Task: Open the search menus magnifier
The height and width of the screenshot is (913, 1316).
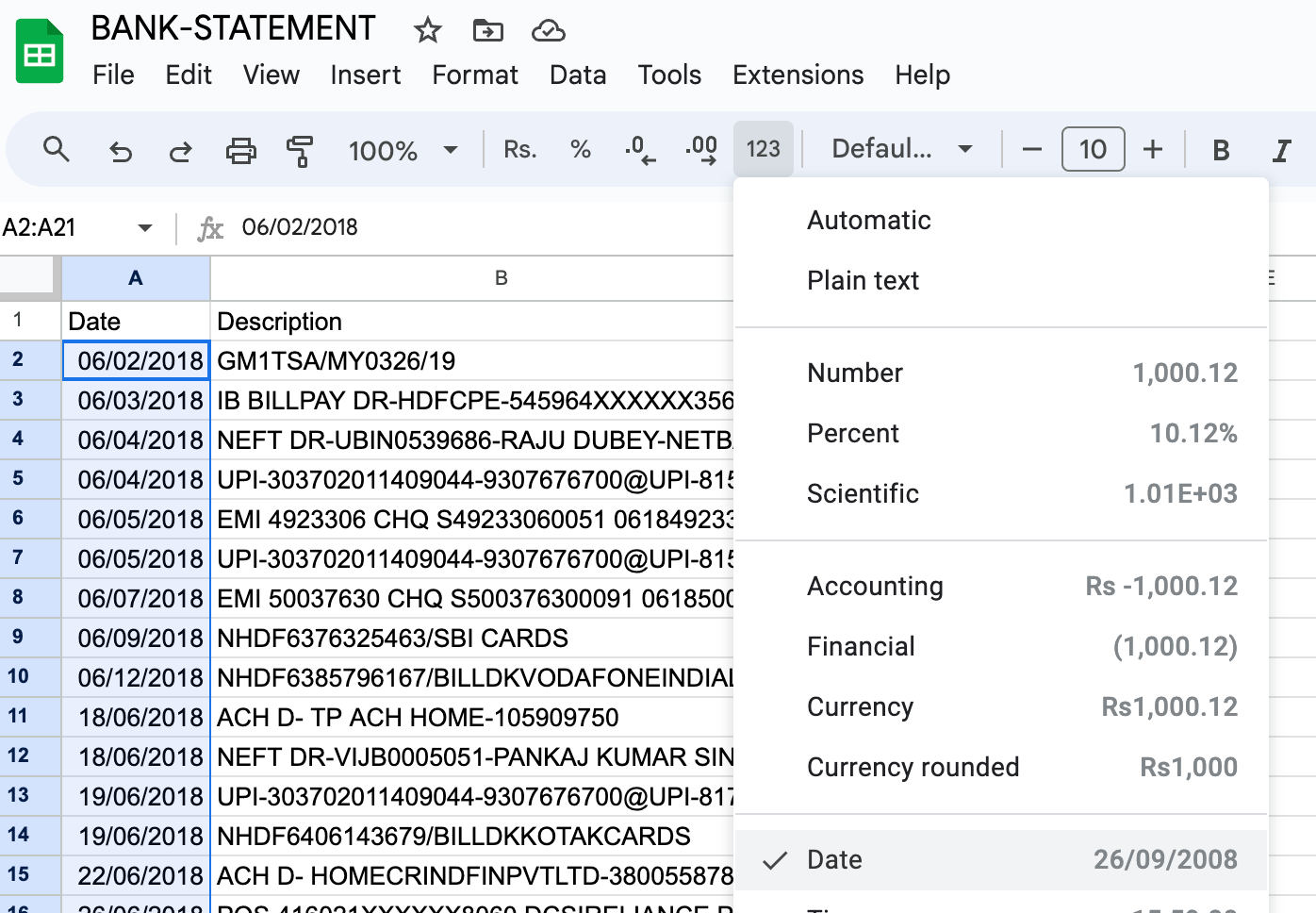Action: (57, 149)
